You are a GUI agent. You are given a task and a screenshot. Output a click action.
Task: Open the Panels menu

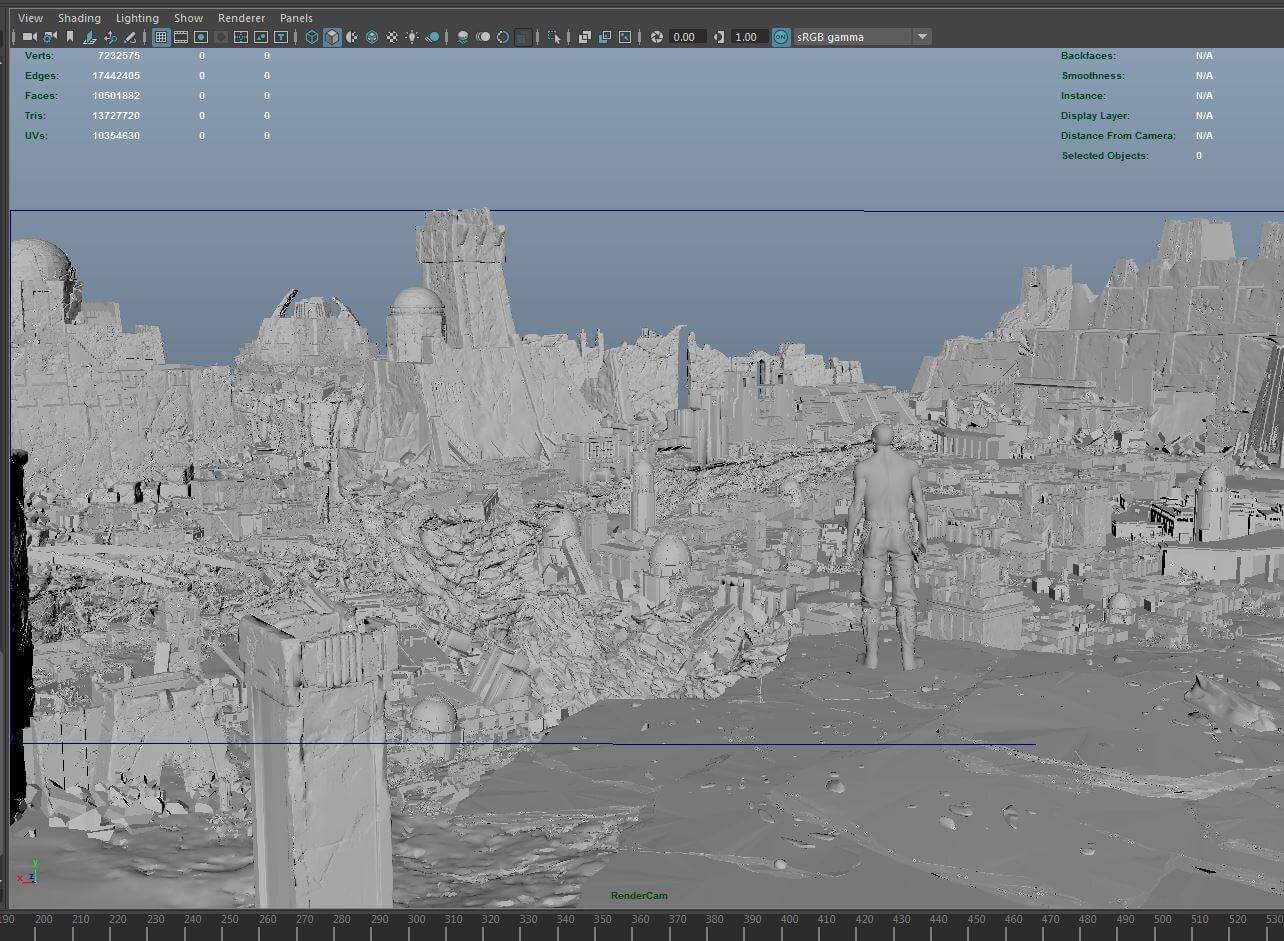296,18
